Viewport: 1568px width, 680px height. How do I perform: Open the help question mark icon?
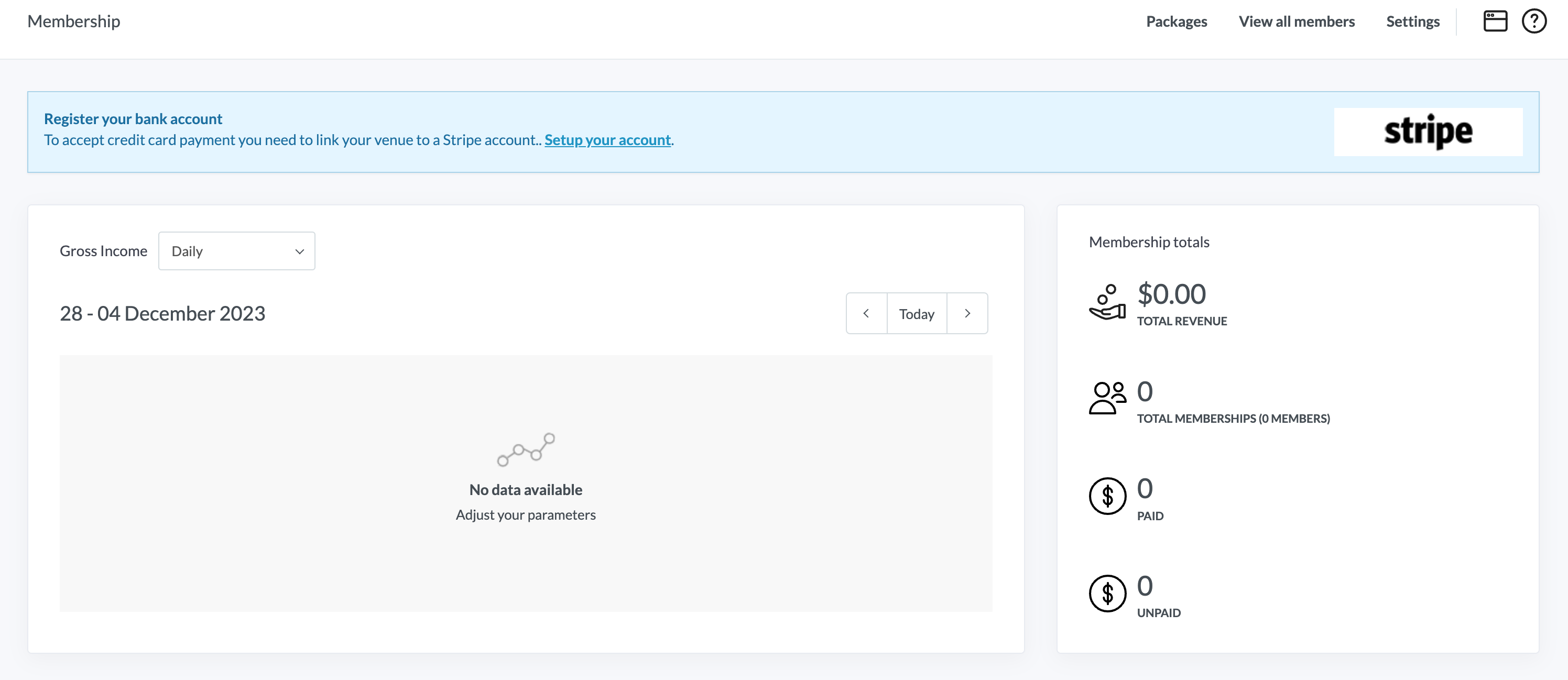(1533, 21)
